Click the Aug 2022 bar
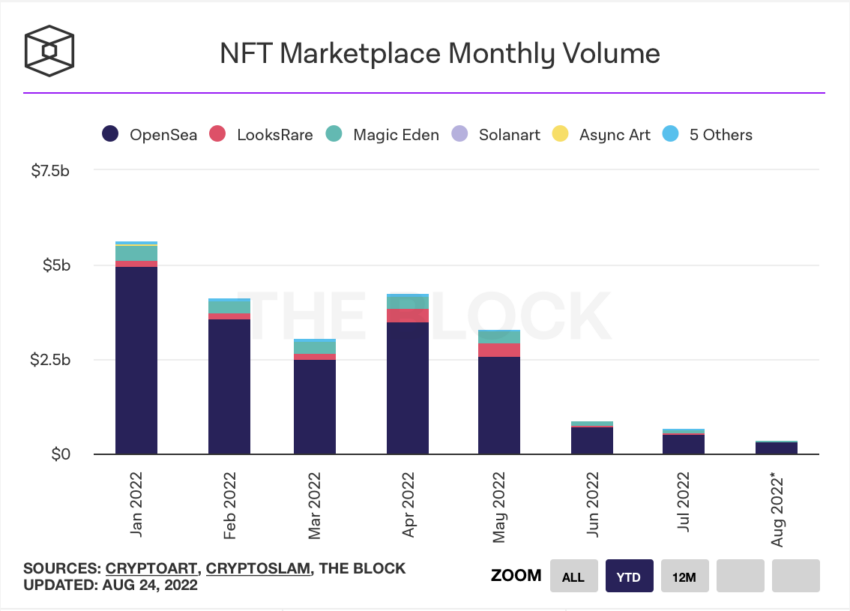Image resolution: width=850 pixels, height=611 pixels. 777,447
